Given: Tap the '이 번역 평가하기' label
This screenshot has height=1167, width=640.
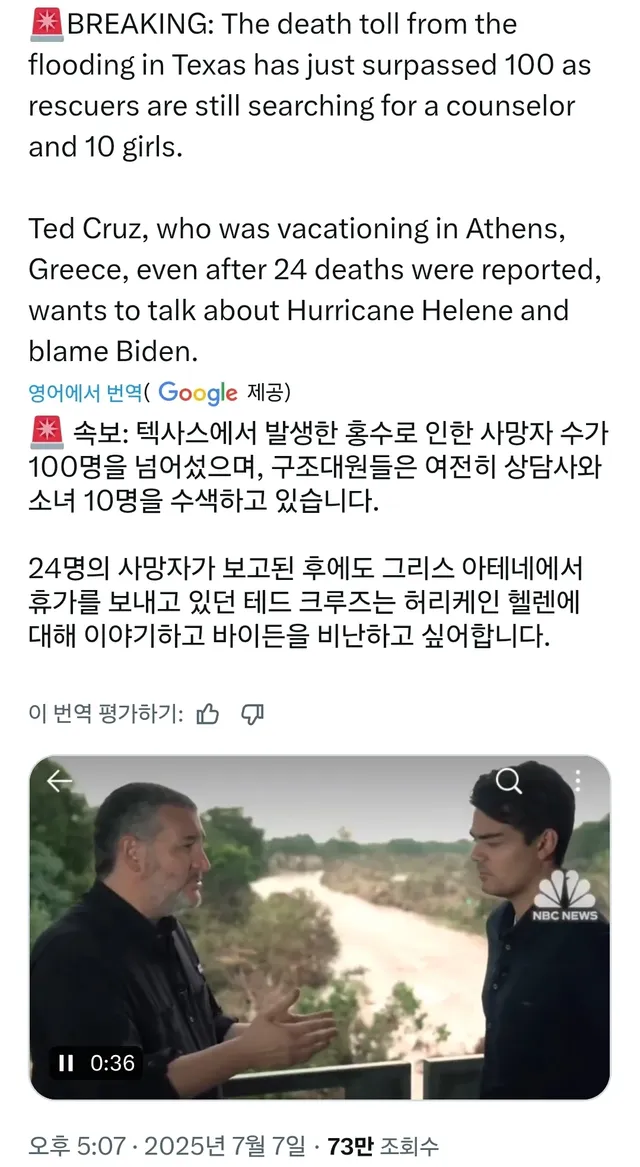Looking at the screenshot, I should [106, 714].
